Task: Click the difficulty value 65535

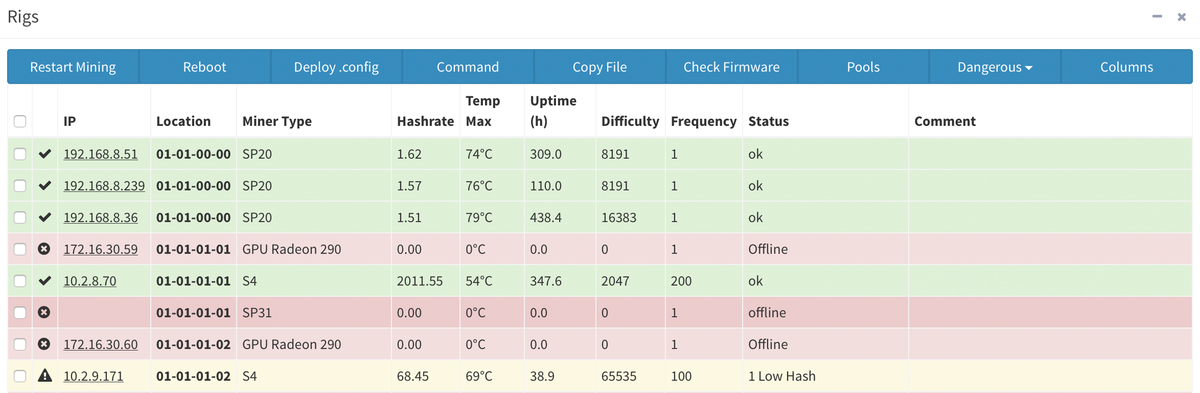Action: coord(619,376)
